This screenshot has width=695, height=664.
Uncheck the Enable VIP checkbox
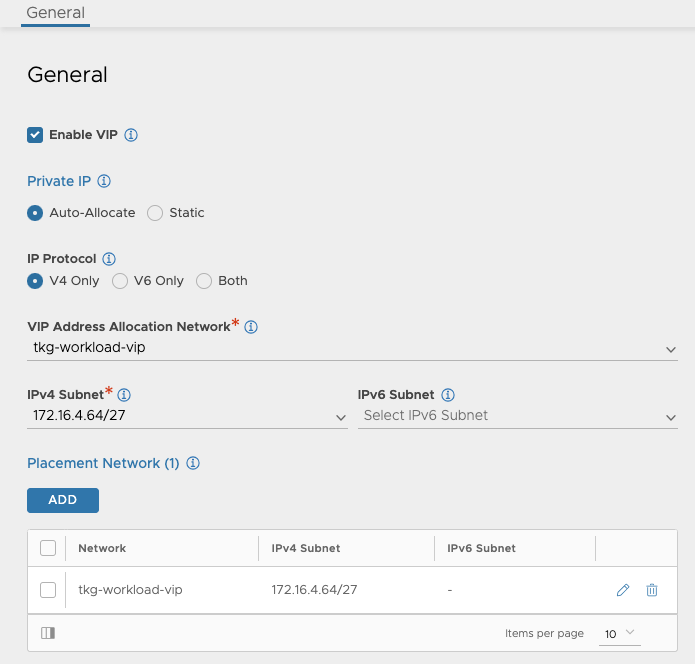point(35,135)
